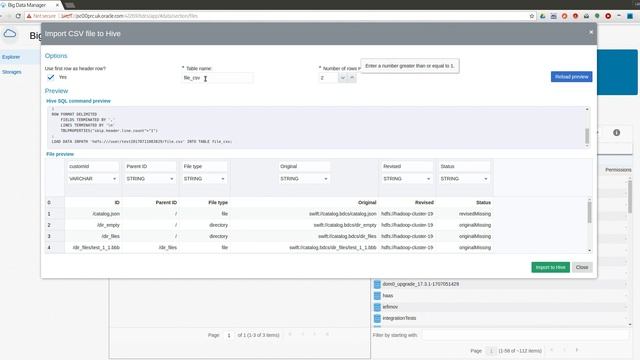Click the file preview table scrollbar thumb
This screenshot has width=640, height=360.
tap(589, 212)
